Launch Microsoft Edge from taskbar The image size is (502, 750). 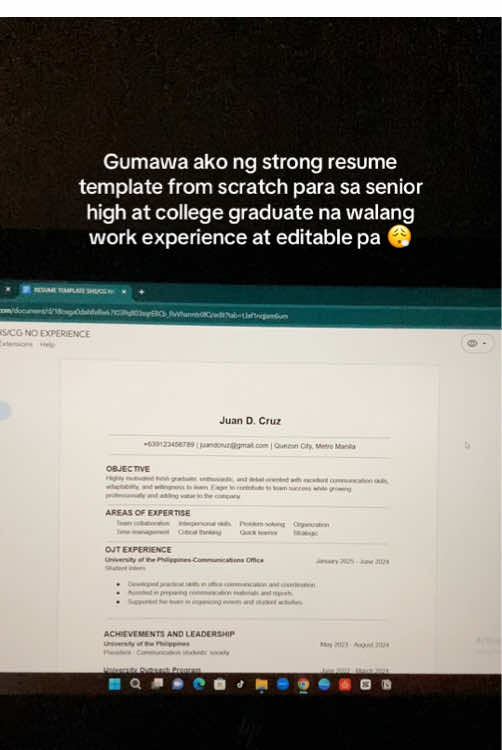tap(199, 684)
